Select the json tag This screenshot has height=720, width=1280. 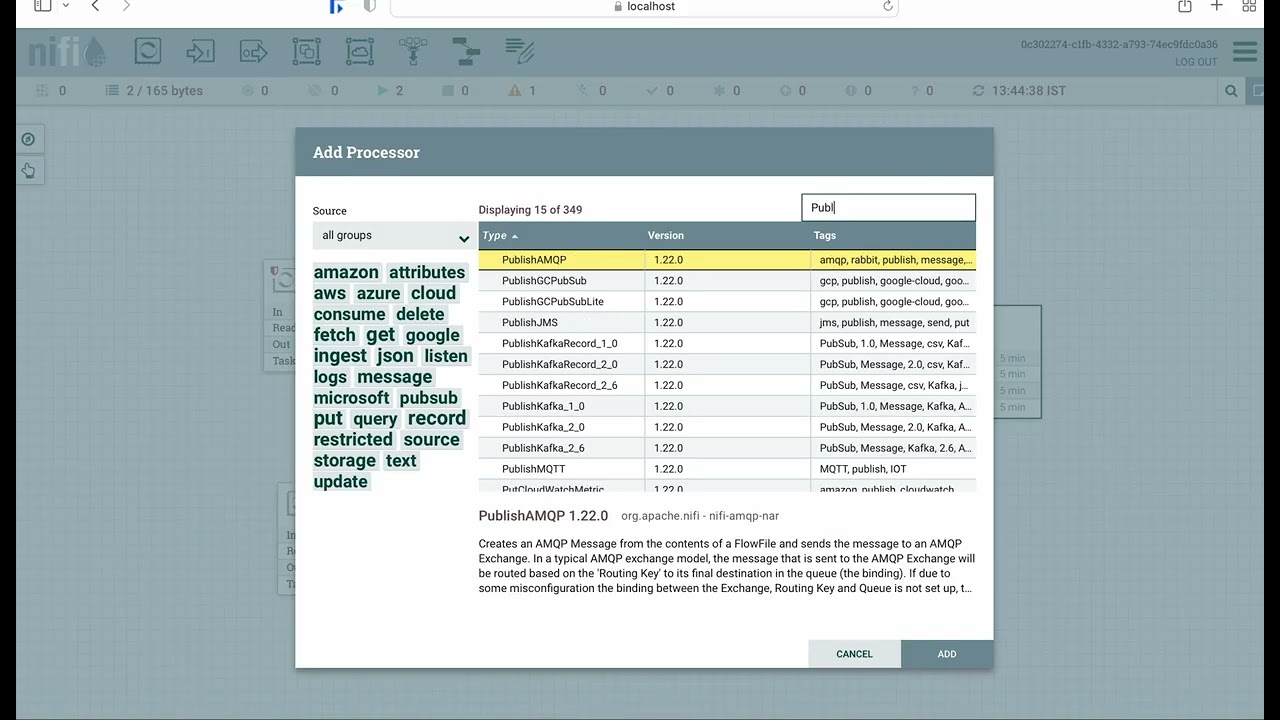(395, 356)
